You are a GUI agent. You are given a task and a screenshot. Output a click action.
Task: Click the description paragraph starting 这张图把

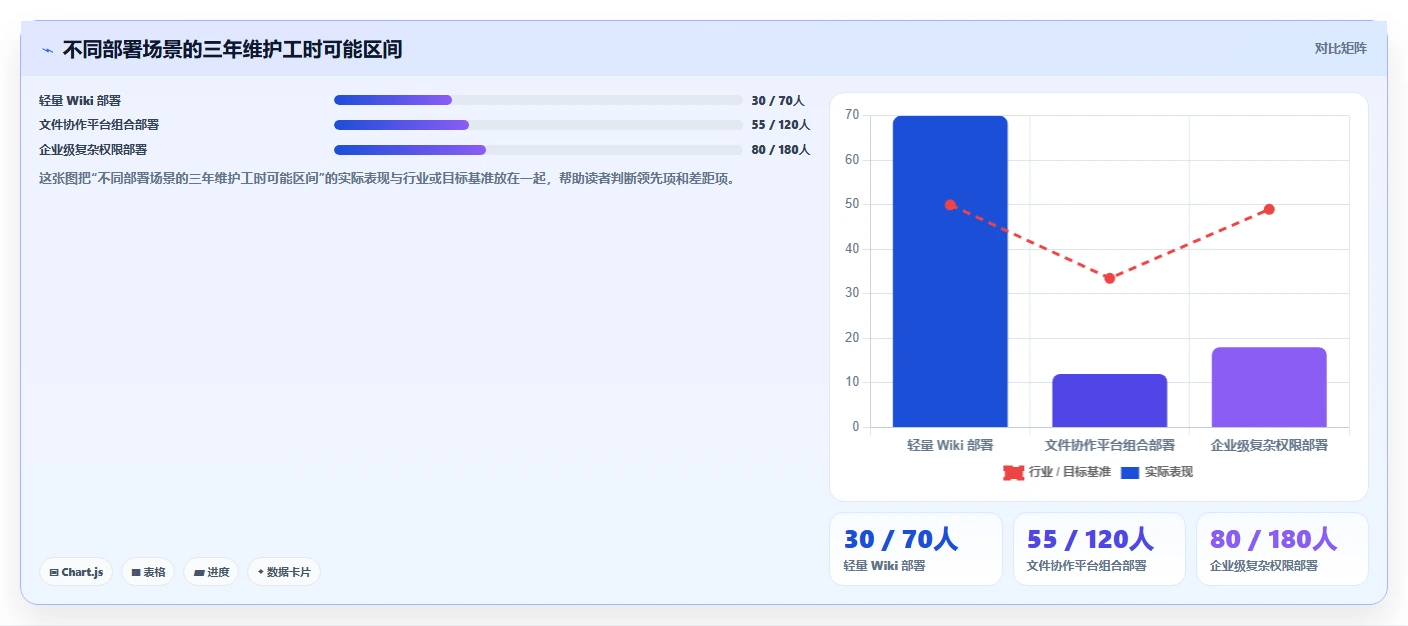tap(388, 179)
